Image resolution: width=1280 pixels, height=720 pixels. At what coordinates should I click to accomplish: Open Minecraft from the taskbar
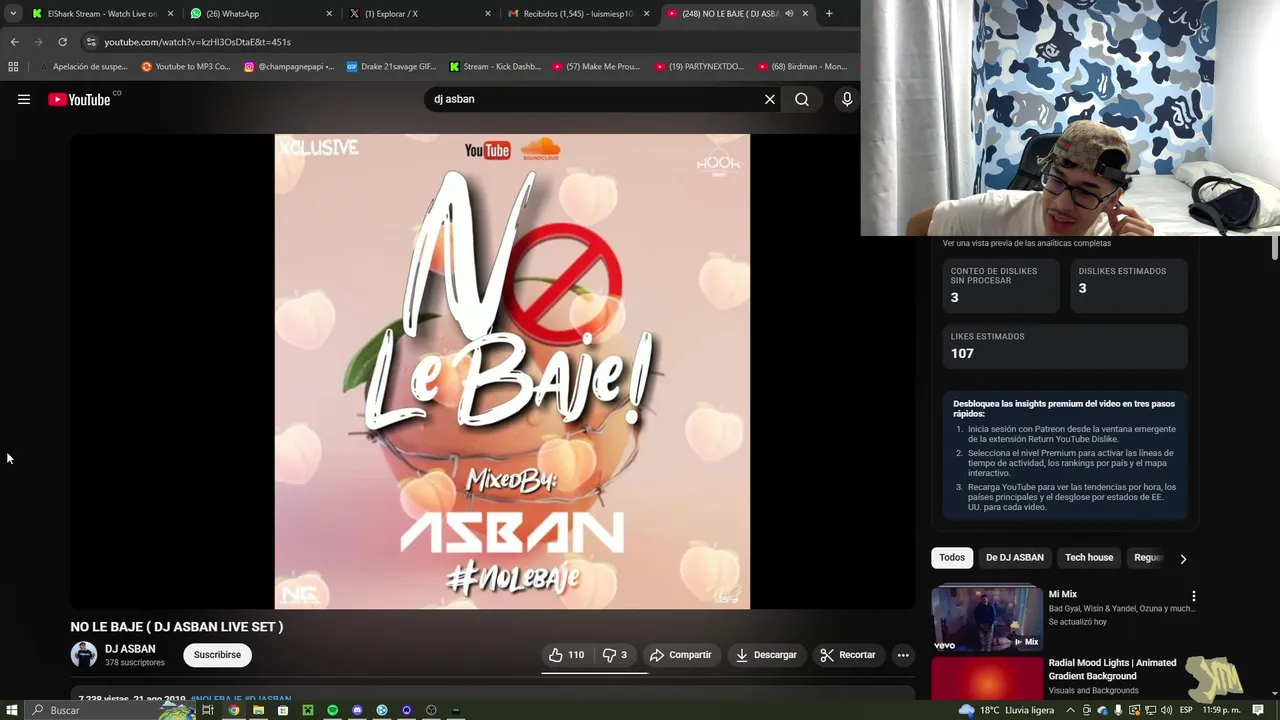point(308,710)
